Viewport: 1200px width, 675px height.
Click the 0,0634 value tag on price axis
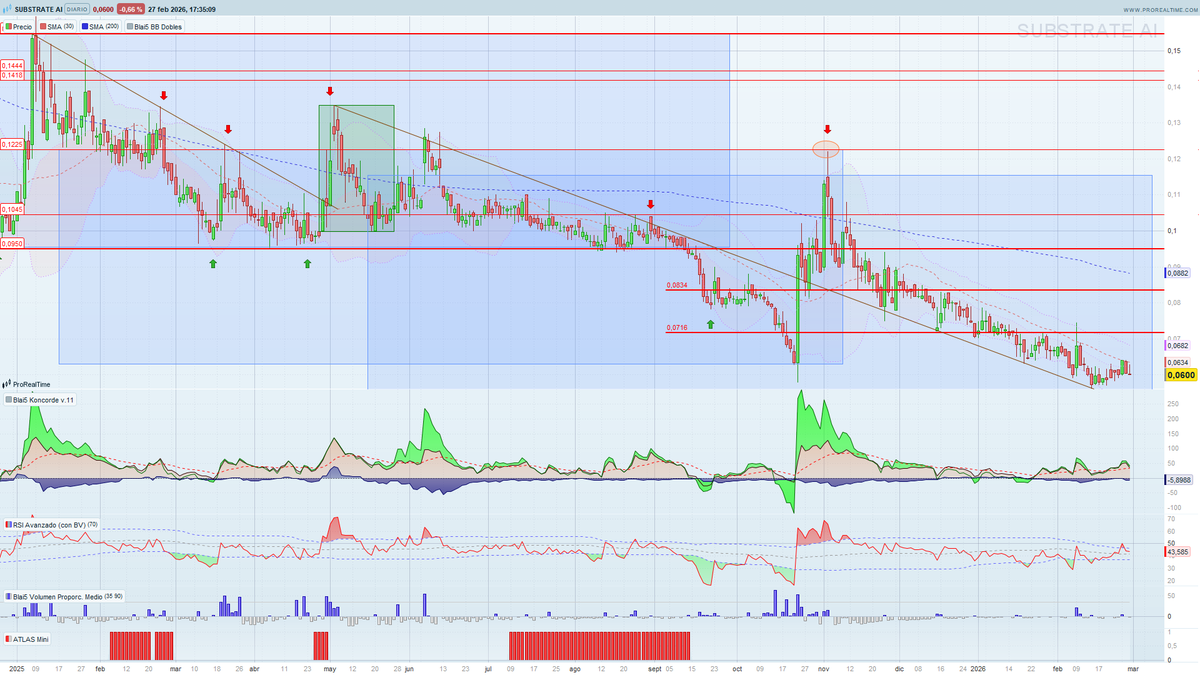point(1179,362)
